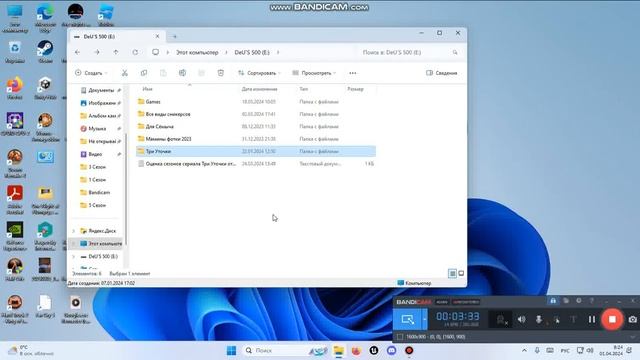
Task: Click DeU'S 500 (E:) in the address breadcrumb
Action: point(252,52)
